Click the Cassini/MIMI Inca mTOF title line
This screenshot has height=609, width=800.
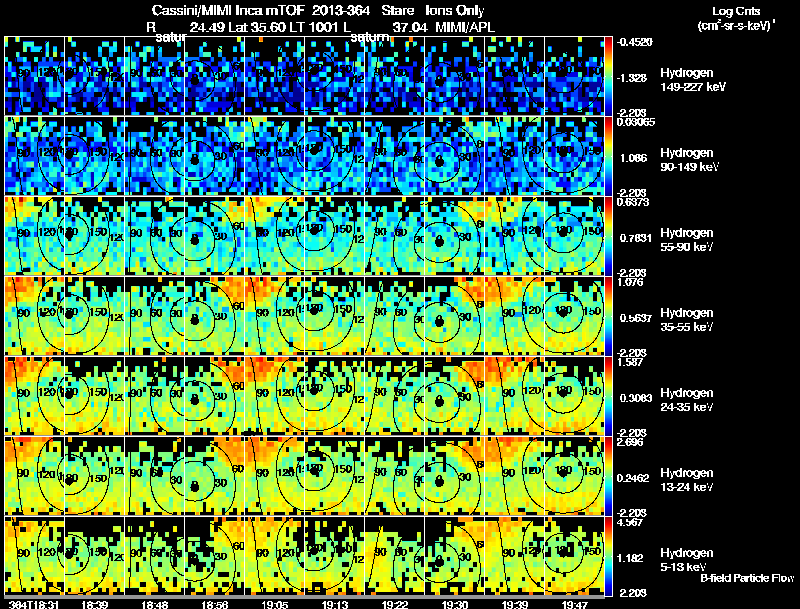[318, 11]
